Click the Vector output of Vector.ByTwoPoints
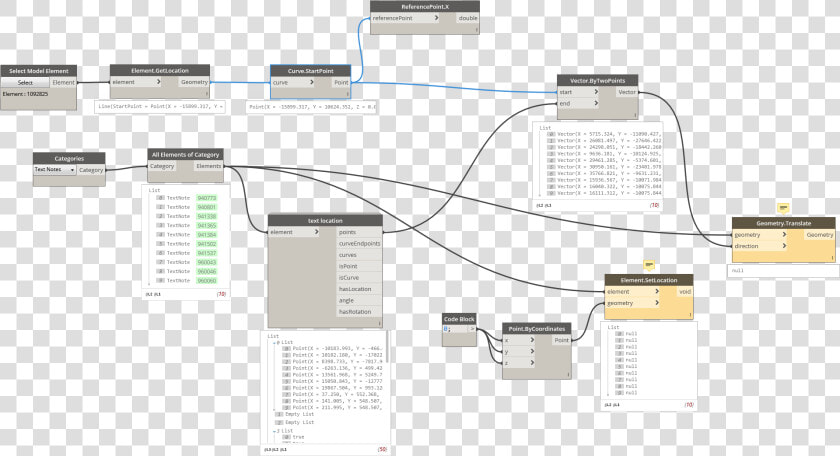Viewport: 840px width, 456px height. tap(627, 92)
